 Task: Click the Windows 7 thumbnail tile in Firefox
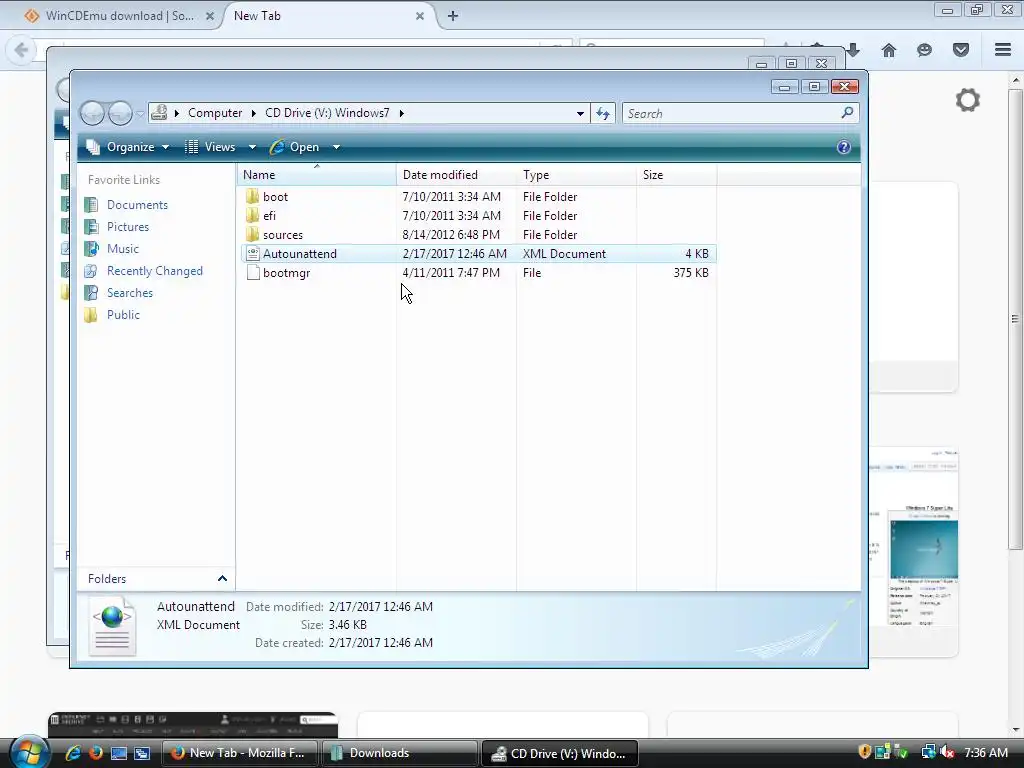coord(914,552)
